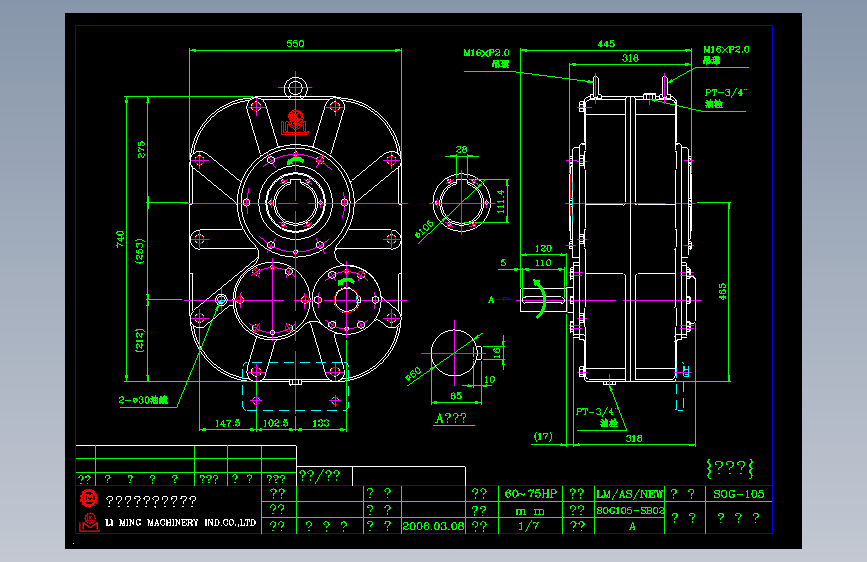Viewport: 867px width, 562px height.
Task: Click the 65 dimension under shaft section
Action: (456, 396)
